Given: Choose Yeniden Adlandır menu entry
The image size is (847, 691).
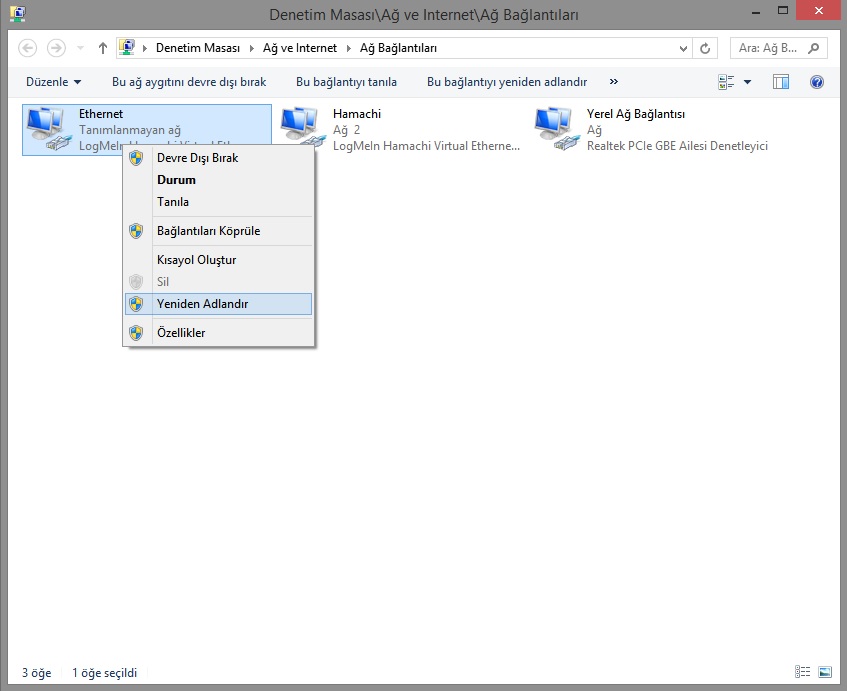Looking at the screenshot, I should [219, 304].
